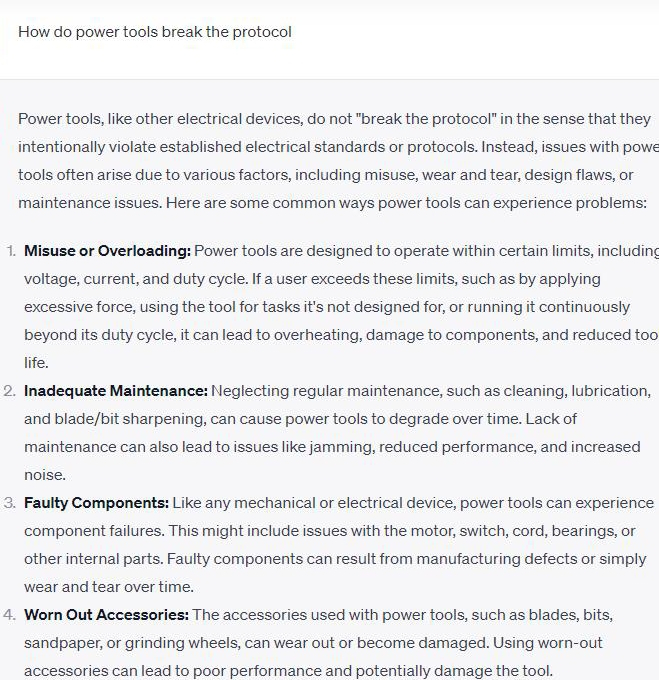Click the 'Misuse or Overloading:' bold heading

point(107,251)
